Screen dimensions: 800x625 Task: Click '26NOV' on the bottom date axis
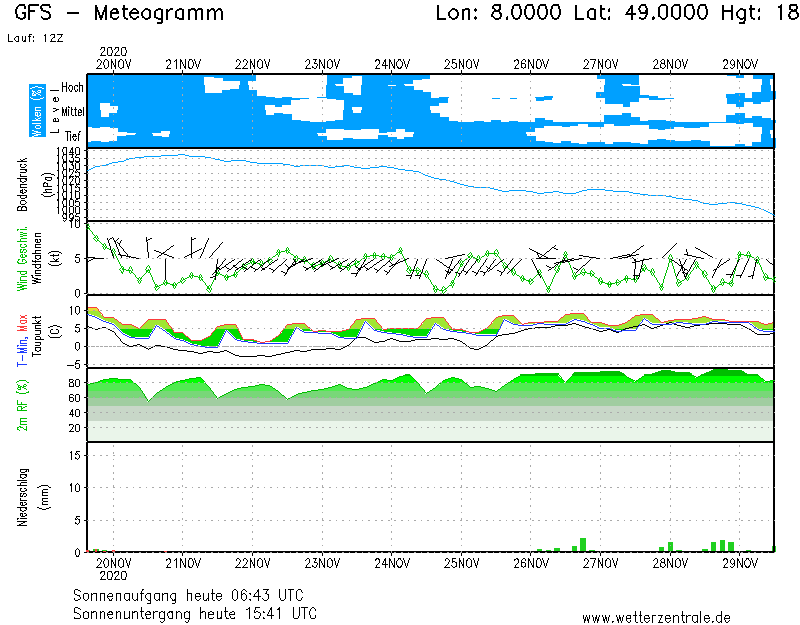531,564
